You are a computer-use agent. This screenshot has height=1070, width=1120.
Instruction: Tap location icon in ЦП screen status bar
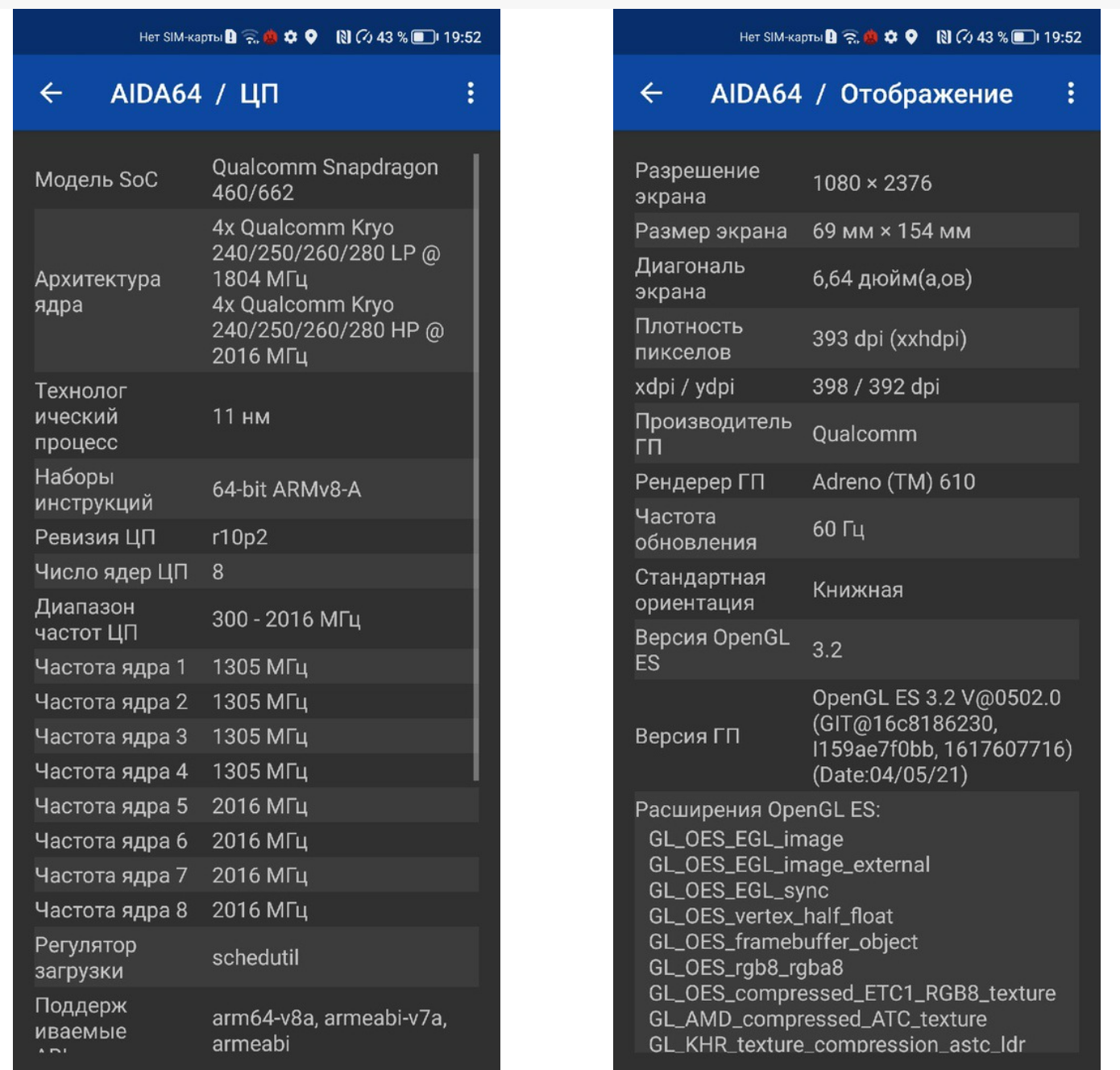311,37
